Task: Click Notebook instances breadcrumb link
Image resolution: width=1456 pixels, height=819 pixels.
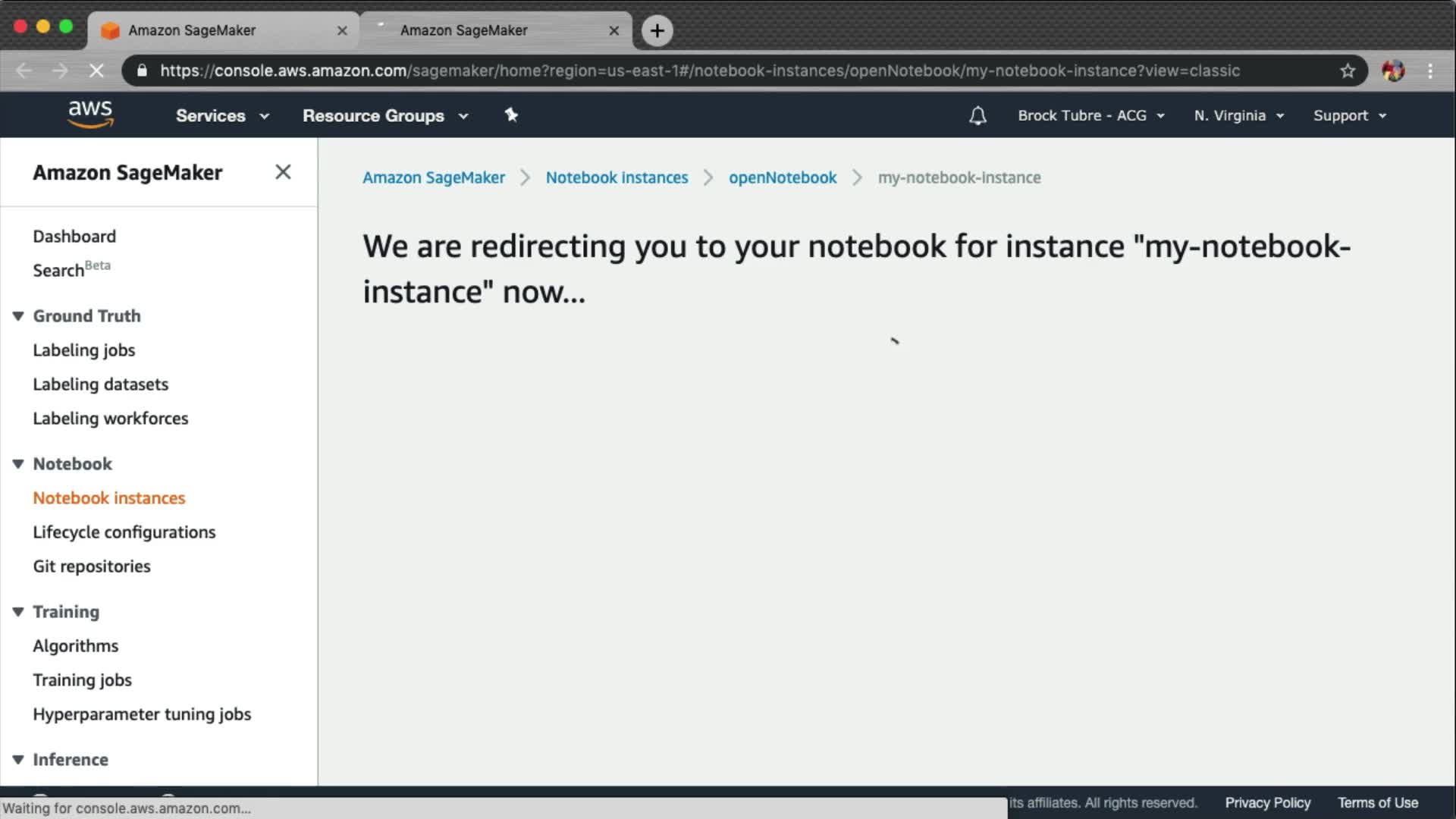Action: [617, 177]
